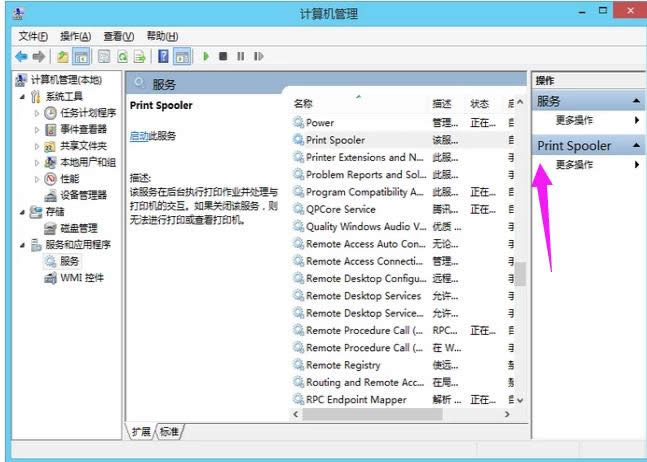The height and width of the screenshot is (462, 647).
Task: Click the Export list toolbar icon
Action: (x=139, y=57)
